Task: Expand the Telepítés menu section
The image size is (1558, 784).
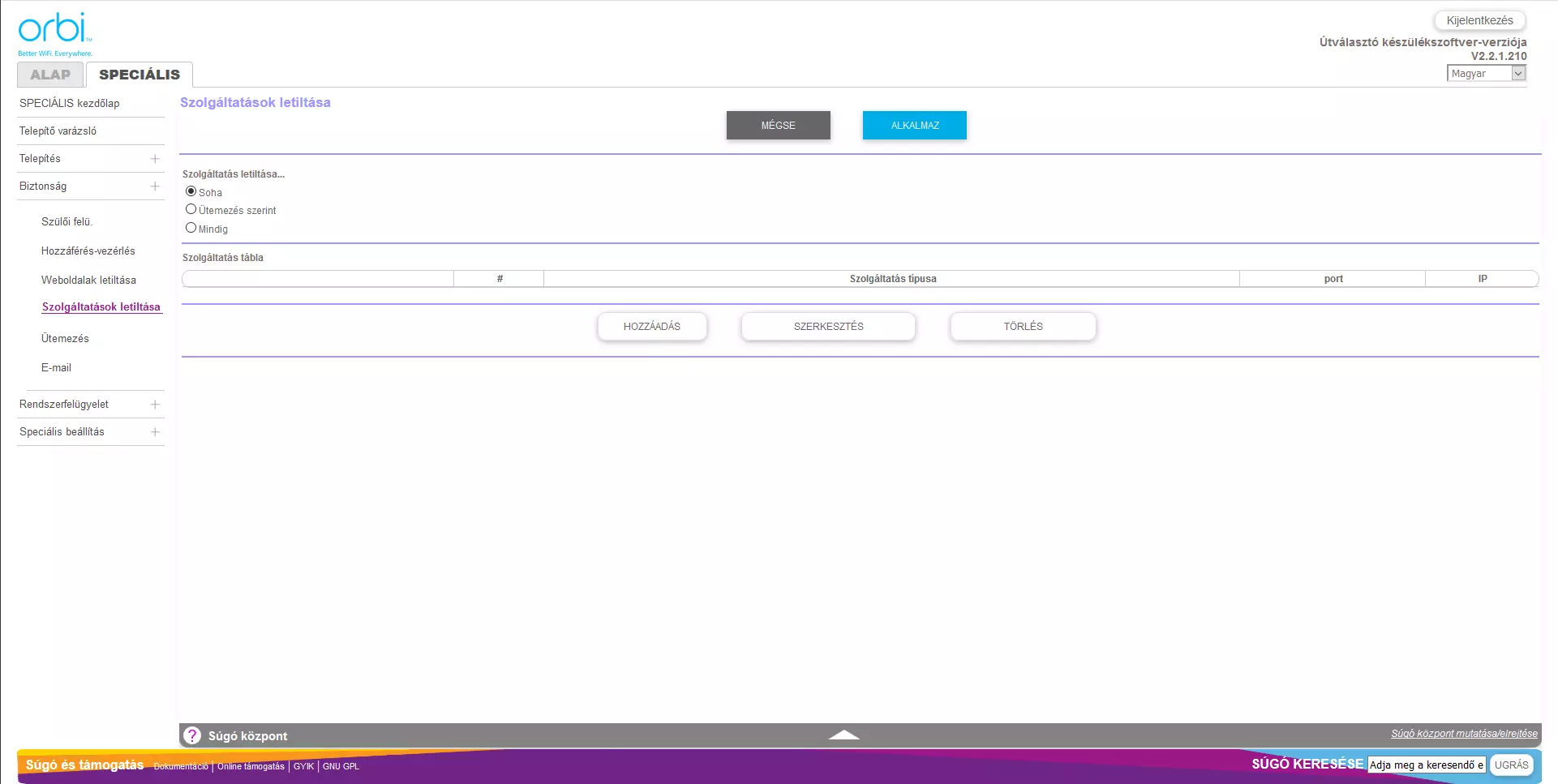Action: [155, 159]
